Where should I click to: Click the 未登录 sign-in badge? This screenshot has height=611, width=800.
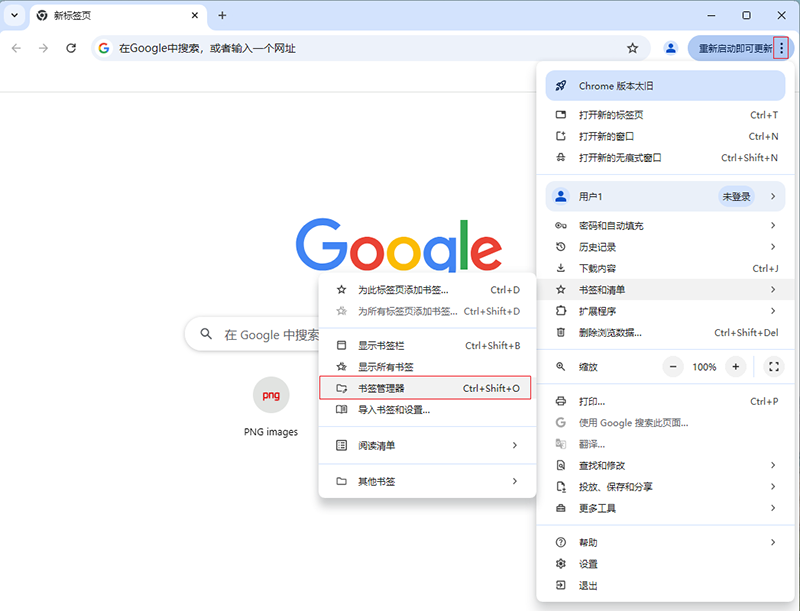[x=736, y=196]
